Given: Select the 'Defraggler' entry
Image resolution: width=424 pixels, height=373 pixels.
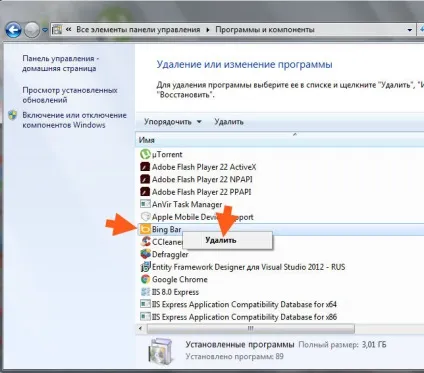Looking at the screenshot, I should (x=170, y=254).
